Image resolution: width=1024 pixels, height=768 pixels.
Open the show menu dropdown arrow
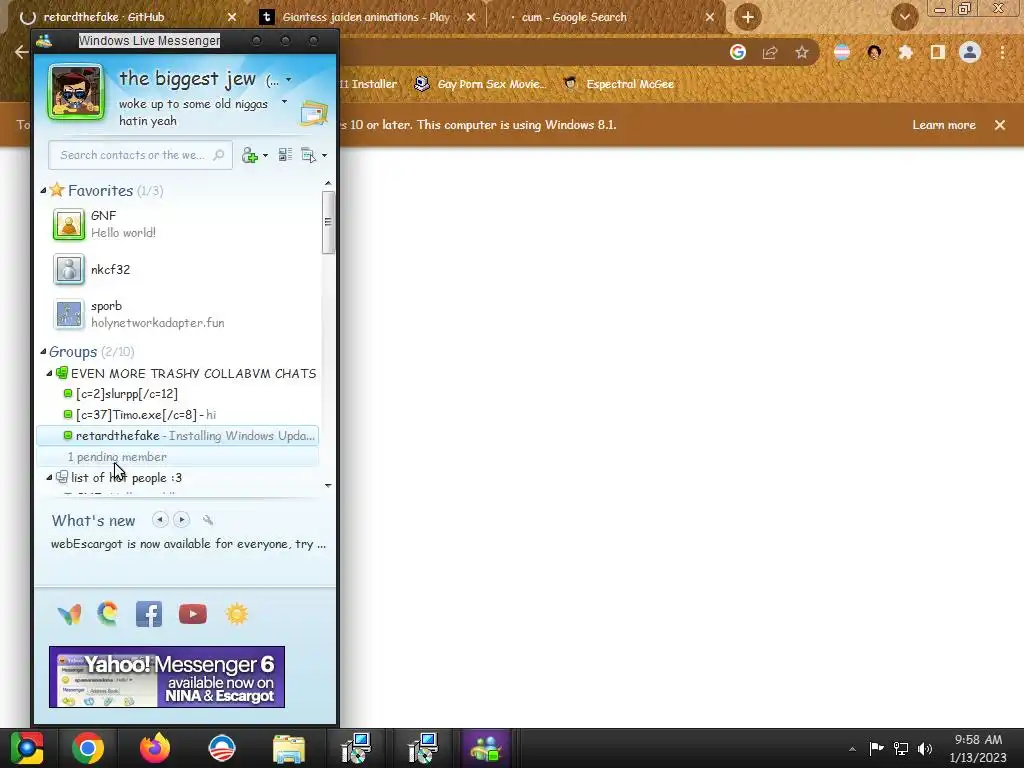click(x=325, y=156)
